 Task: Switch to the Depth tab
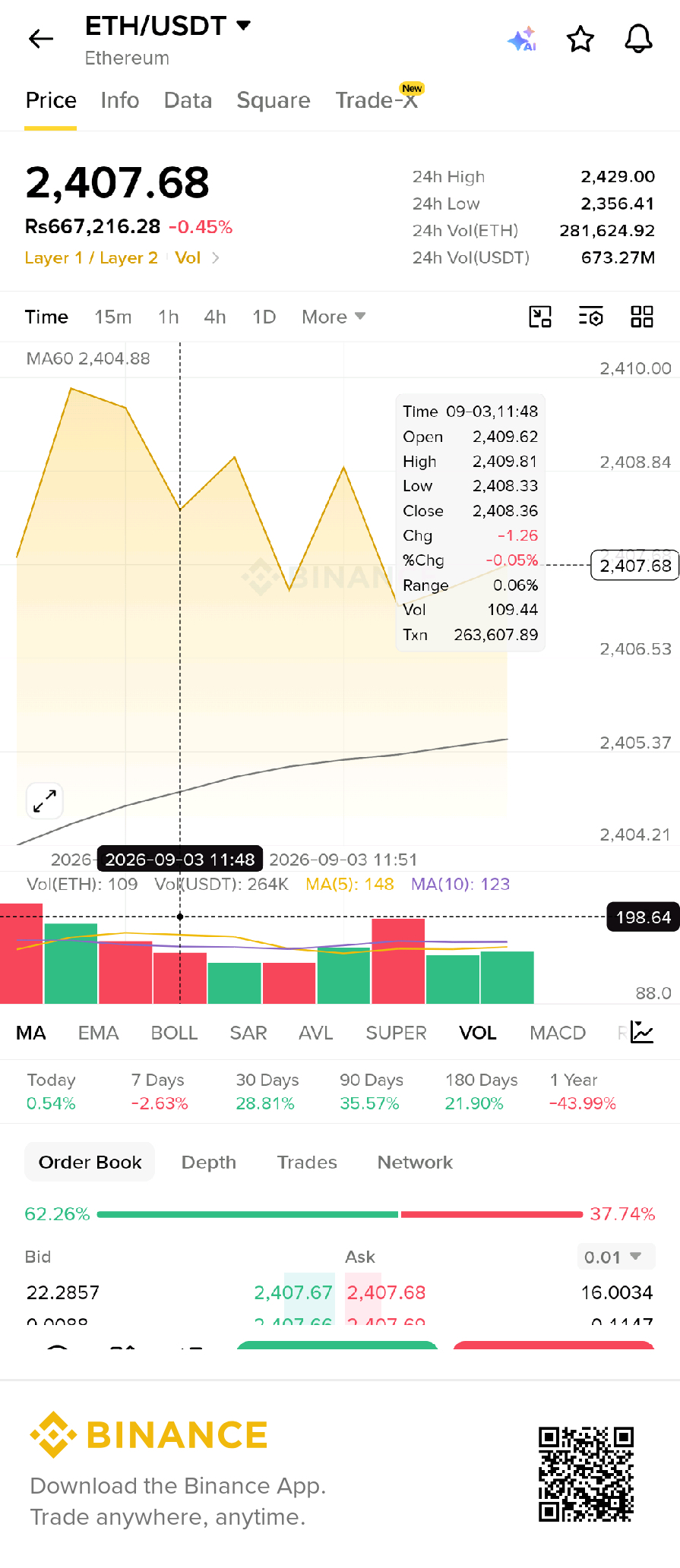[209, 1163]
